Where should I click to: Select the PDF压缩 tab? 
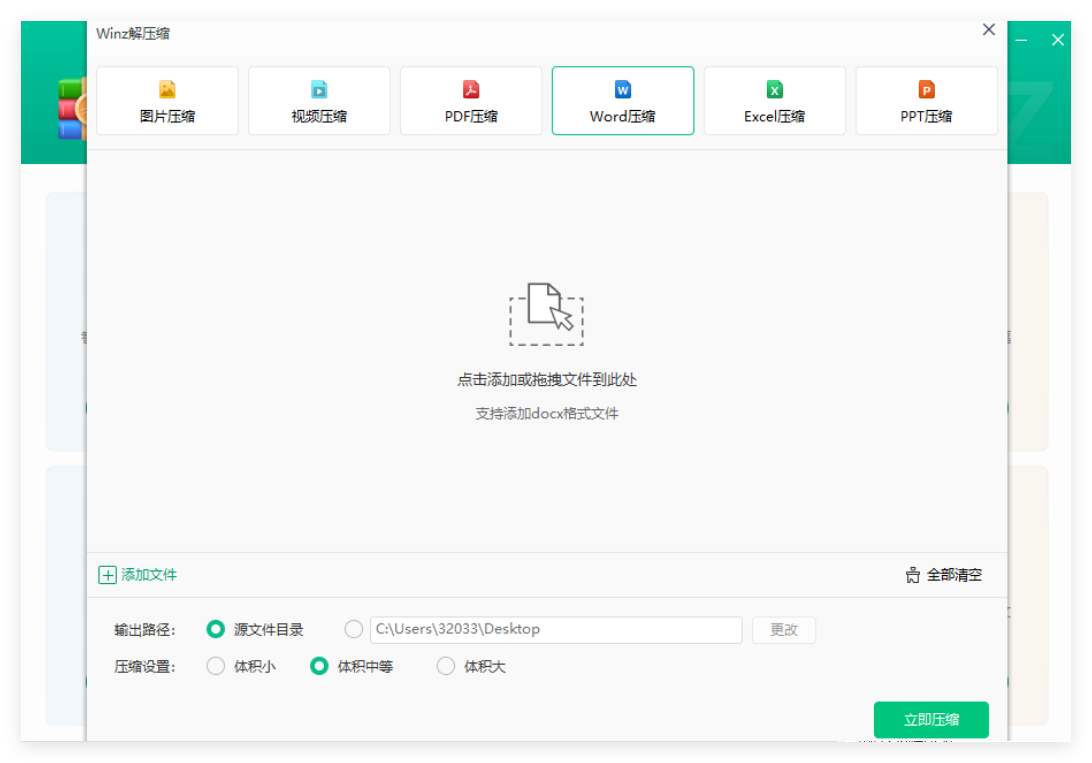click(x=471, y=101)
